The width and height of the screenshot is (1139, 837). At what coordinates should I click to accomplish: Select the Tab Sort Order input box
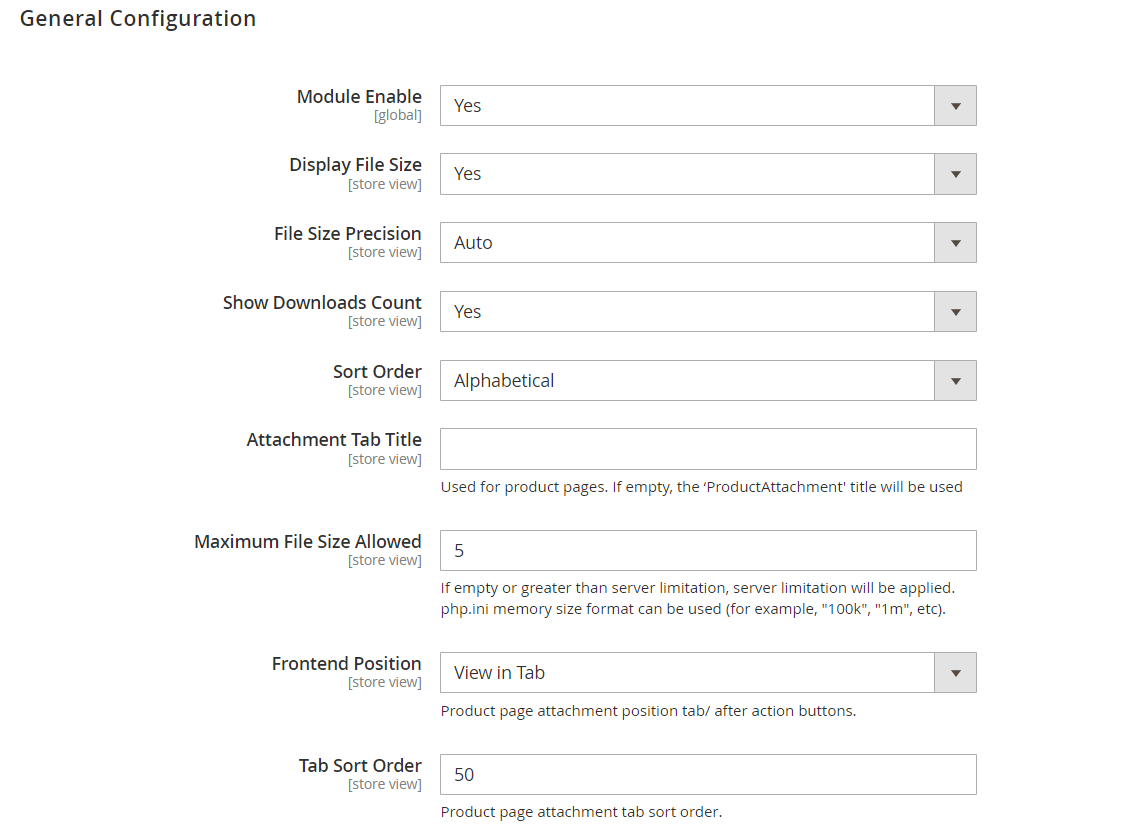(x=707, y=775)
